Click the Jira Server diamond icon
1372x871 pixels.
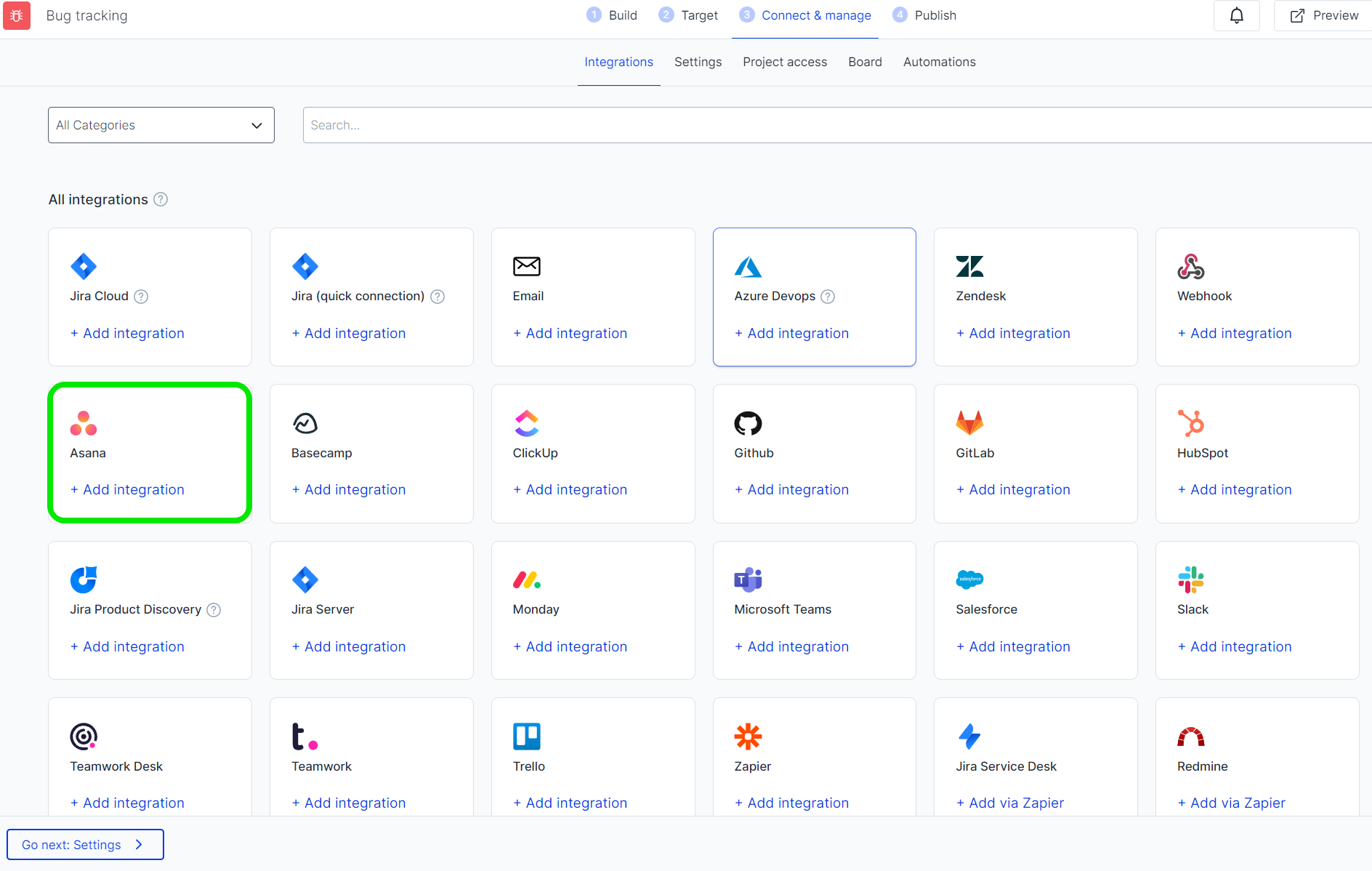point(305,579)
